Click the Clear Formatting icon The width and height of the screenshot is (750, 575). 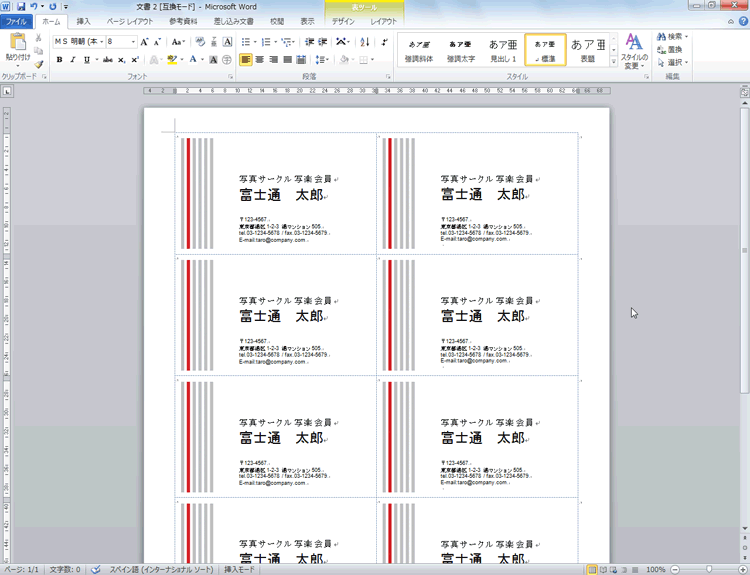tap(200, 42)
